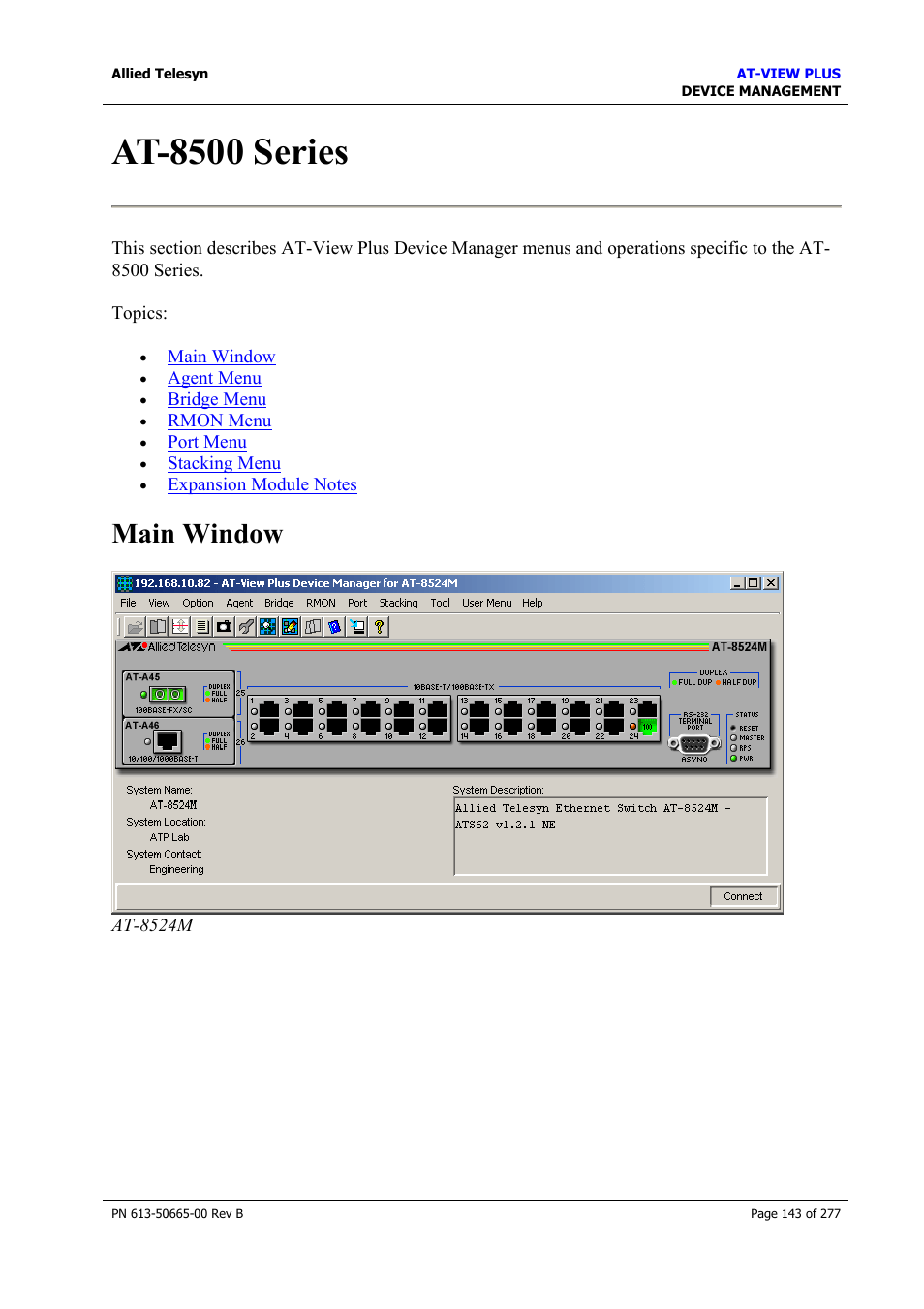Select port 5 on the switch image

click(337, 710)
